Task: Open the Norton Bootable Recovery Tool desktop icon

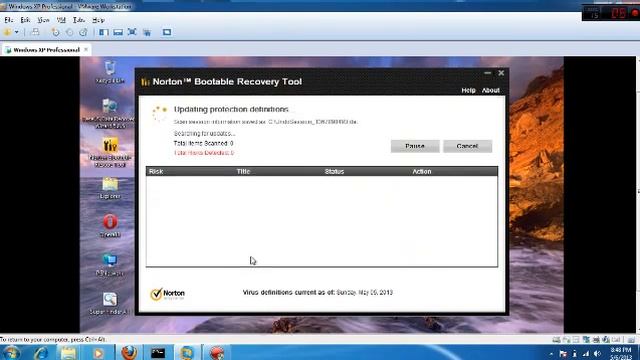Action: 110,153
